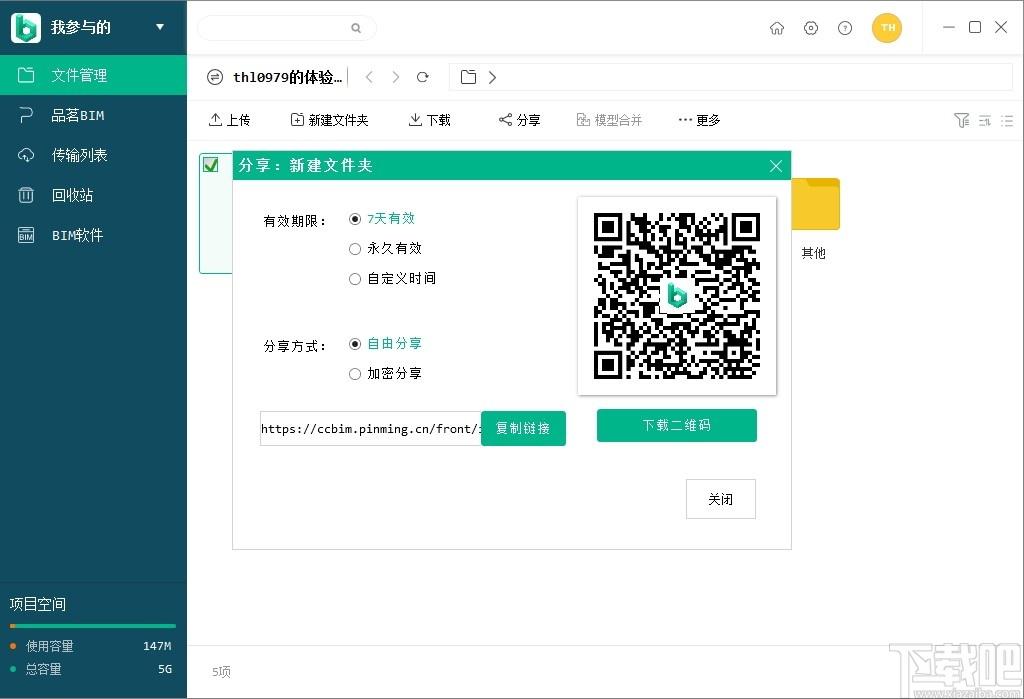Click thl0979的体验 project name
This screenshot has width=1024, height=699.
coord(287,77)
